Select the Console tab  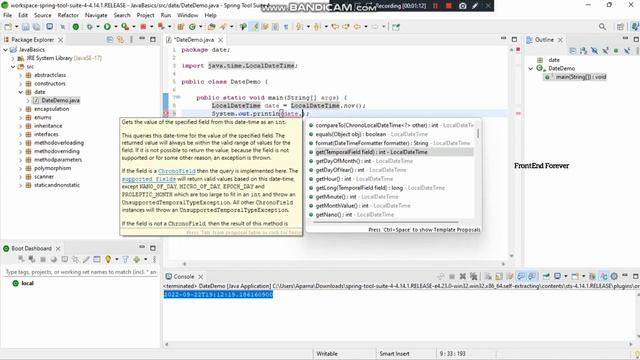pyautogui.click(x=184, y=276)
